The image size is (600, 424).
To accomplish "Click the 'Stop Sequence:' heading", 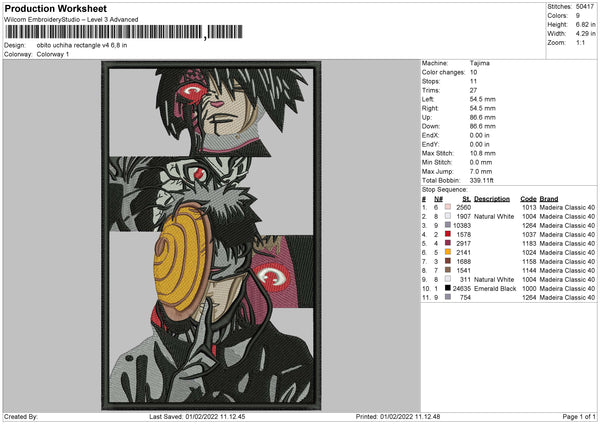I will (x=445, y=190).
